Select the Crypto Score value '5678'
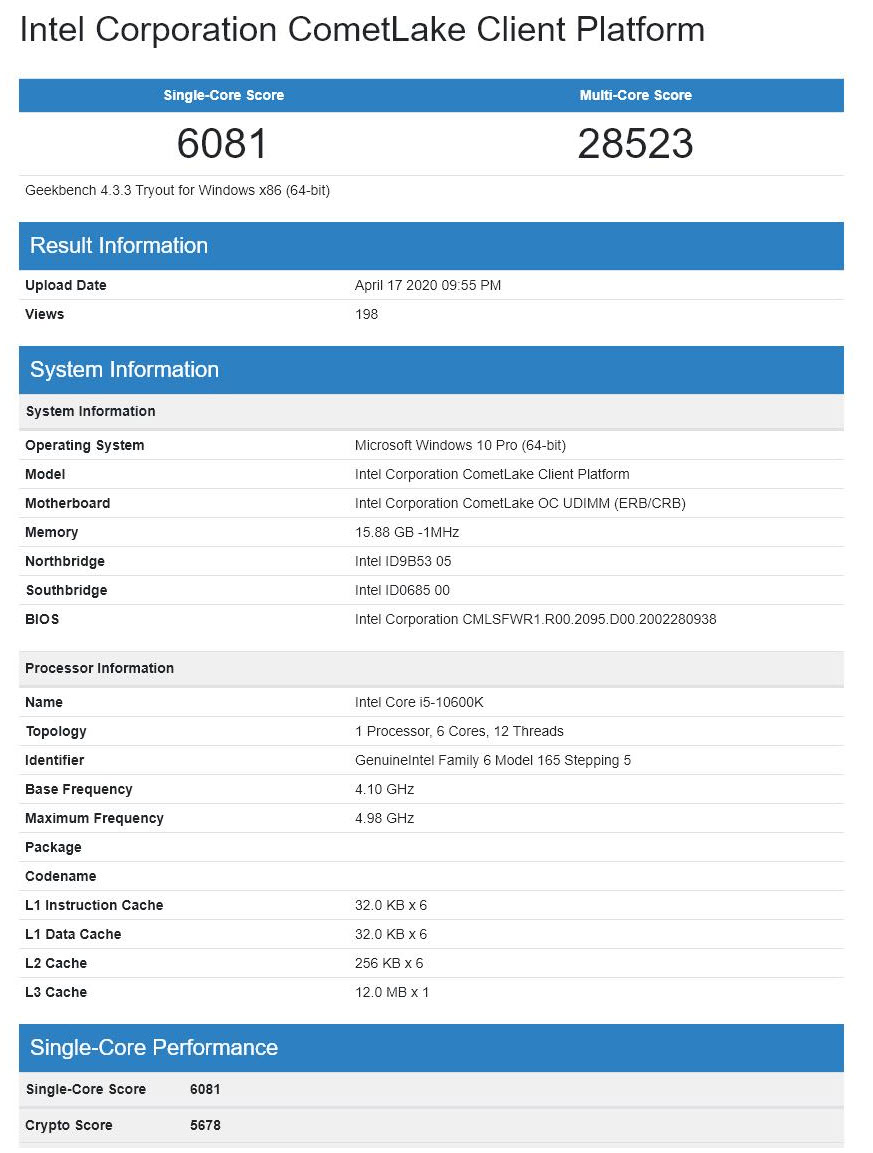The width and height of the screenshot is (873, 1153). [204, 1126]
